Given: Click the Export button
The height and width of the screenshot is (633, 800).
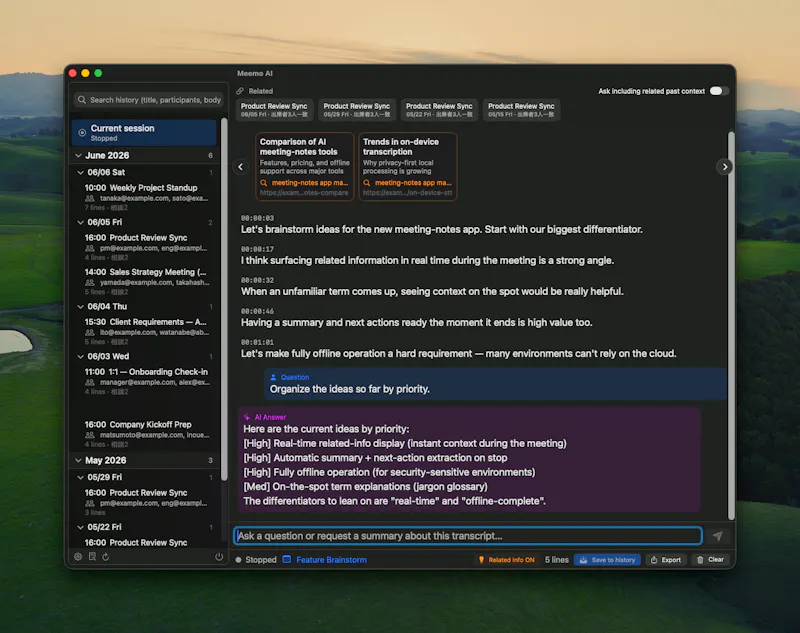Looking at the screenshot, I should coord(666,560).
